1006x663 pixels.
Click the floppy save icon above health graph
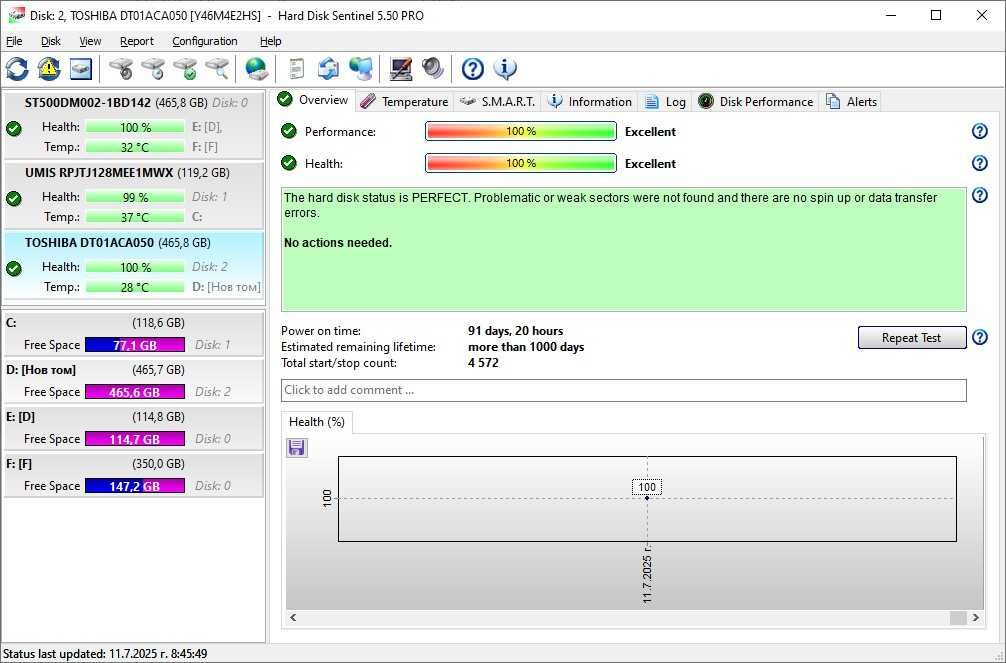pos(296,447)
